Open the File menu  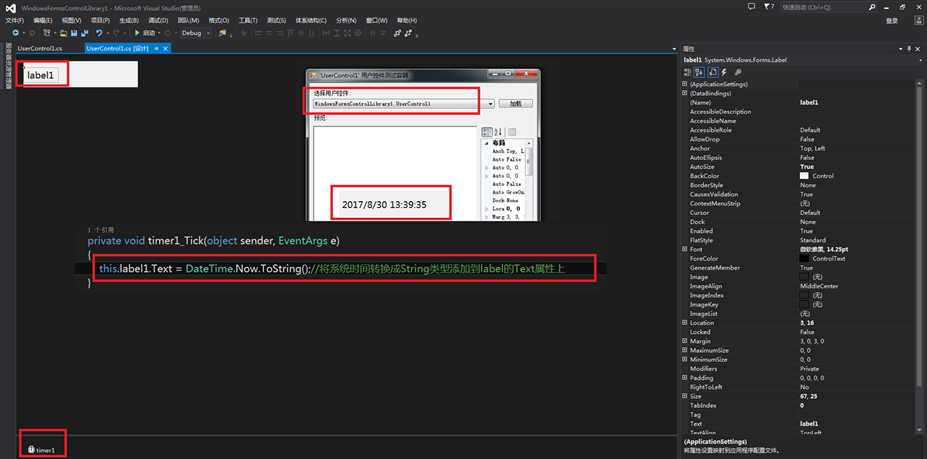[x=14, y=20]
